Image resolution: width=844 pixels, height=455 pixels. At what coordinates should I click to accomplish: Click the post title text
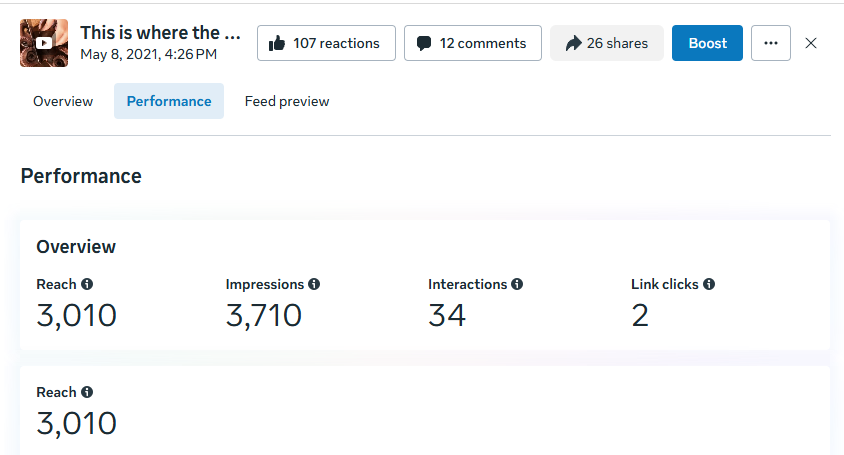160,33
